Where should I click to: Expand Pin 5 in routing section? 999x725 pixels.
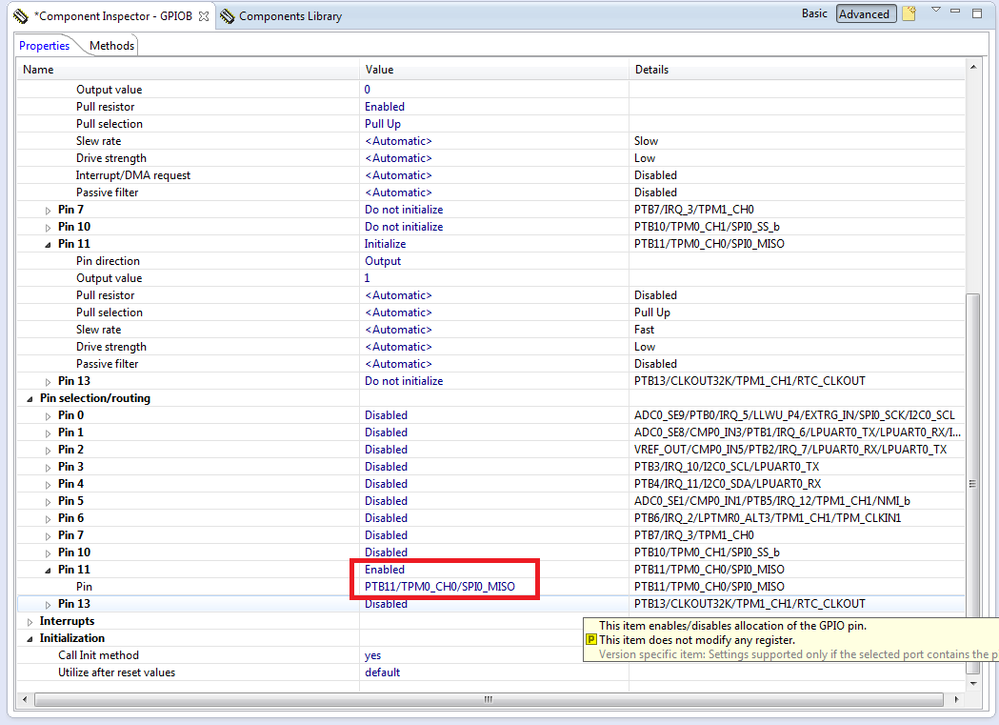(x=48, y=502)
